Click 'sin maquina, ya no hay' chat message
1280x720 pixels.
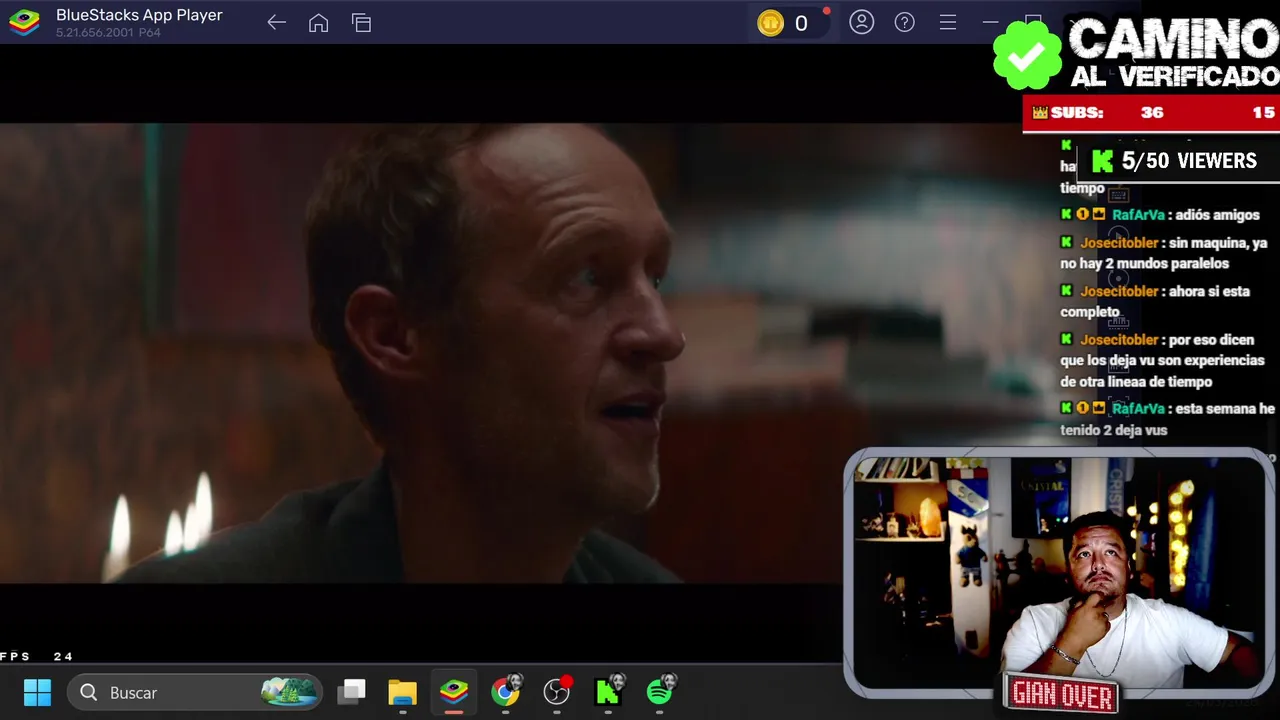pos(1164,253)
